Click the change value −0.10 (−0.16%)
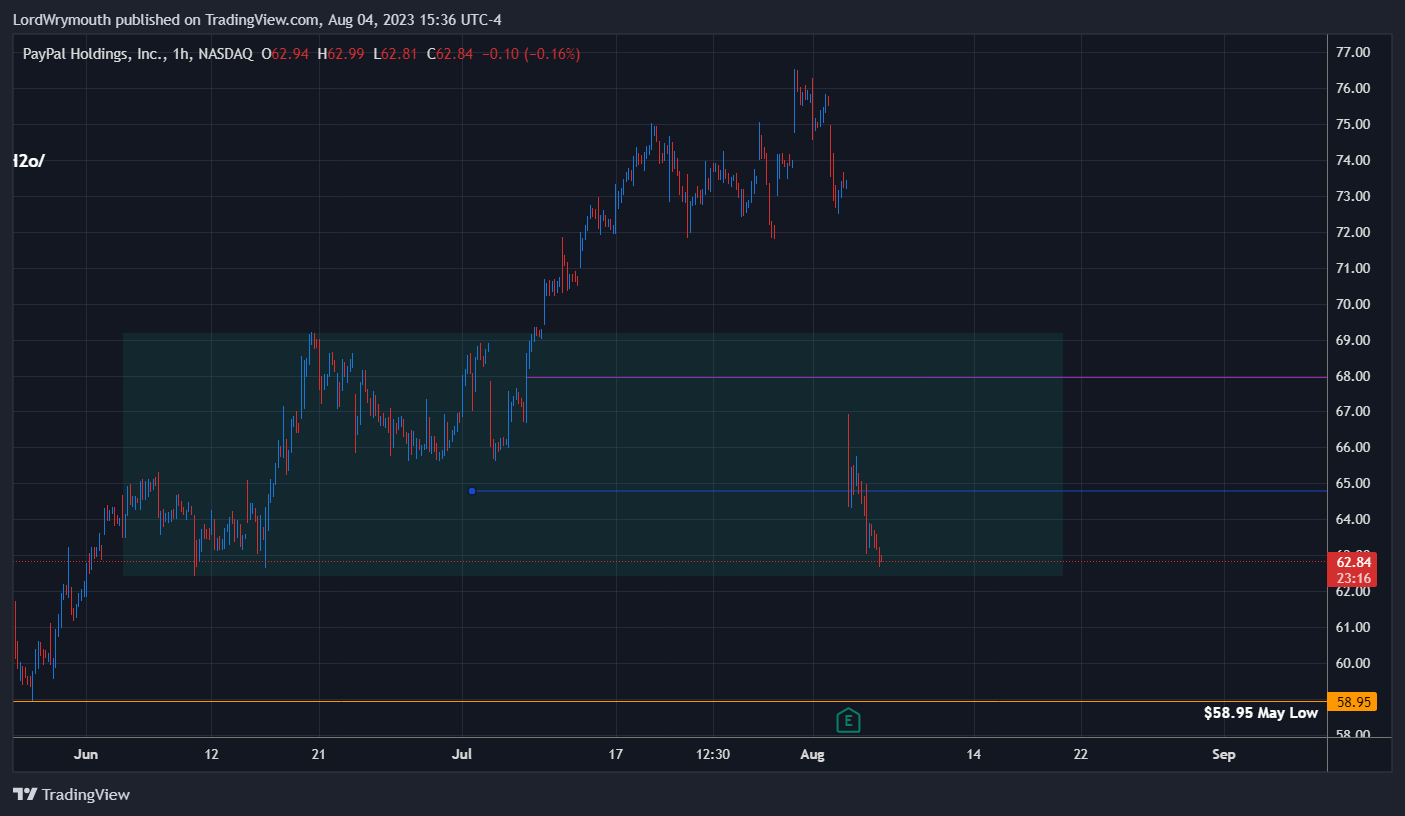The width and height of the screenshot is (1405, 816). (x=531, y=54)
